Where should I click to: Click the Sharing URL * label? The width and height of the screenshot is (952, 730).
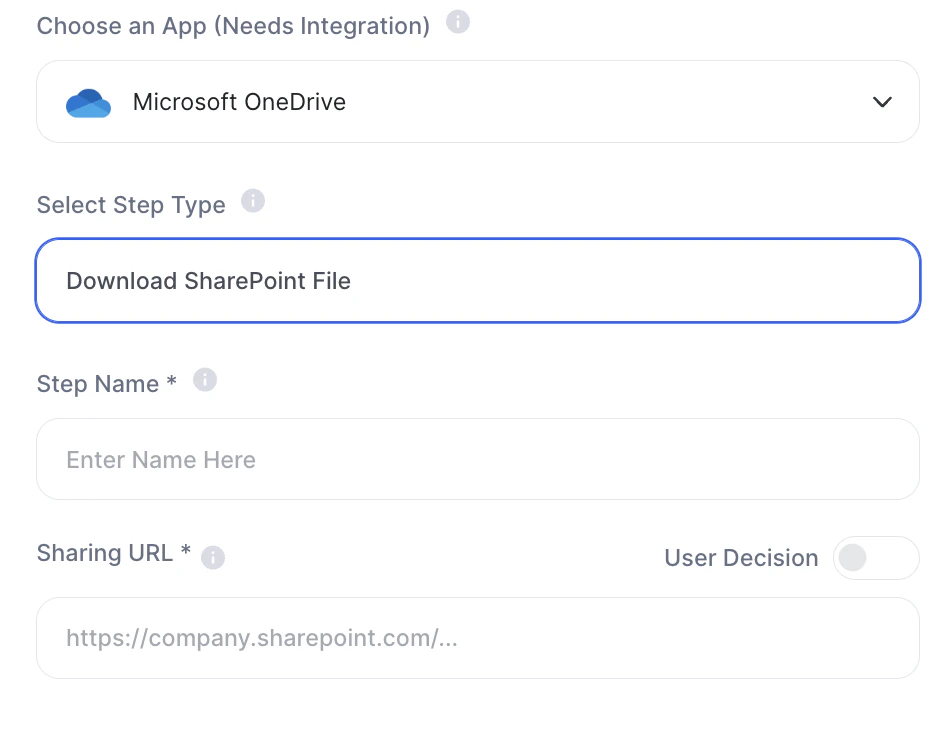(x=114, y=553)
